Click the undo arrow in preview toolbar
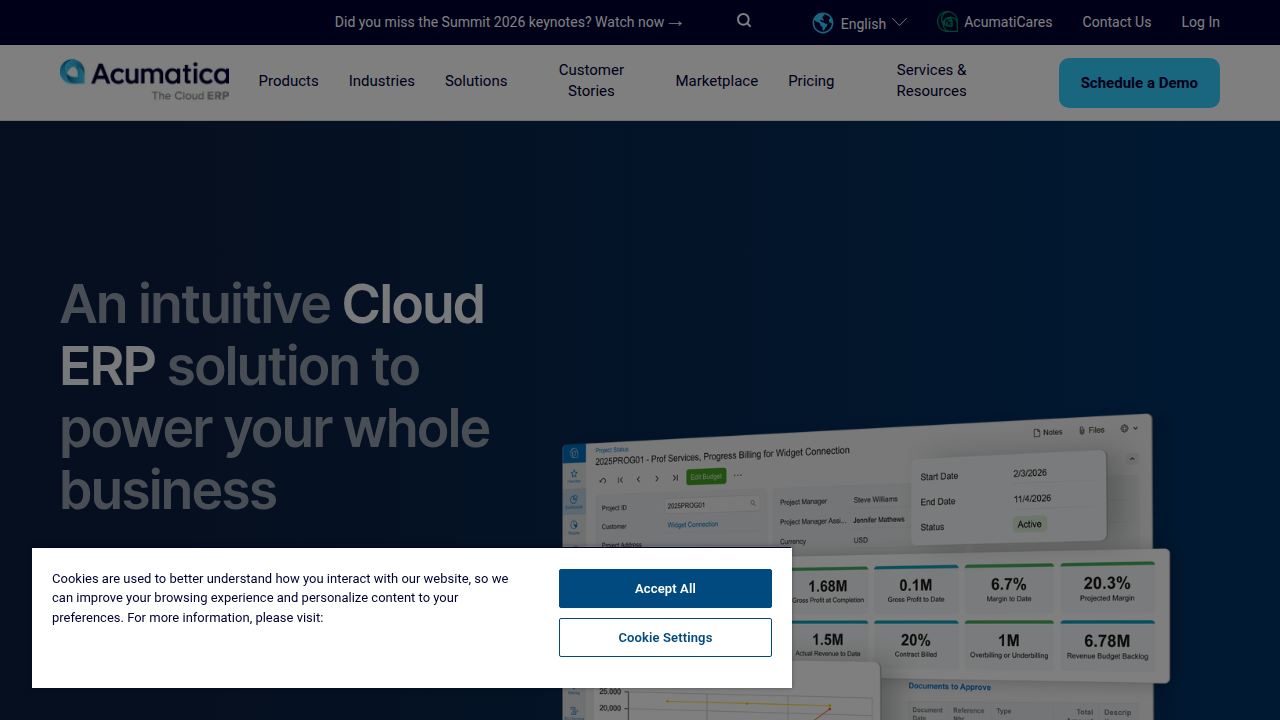 [x=602, y=480]
